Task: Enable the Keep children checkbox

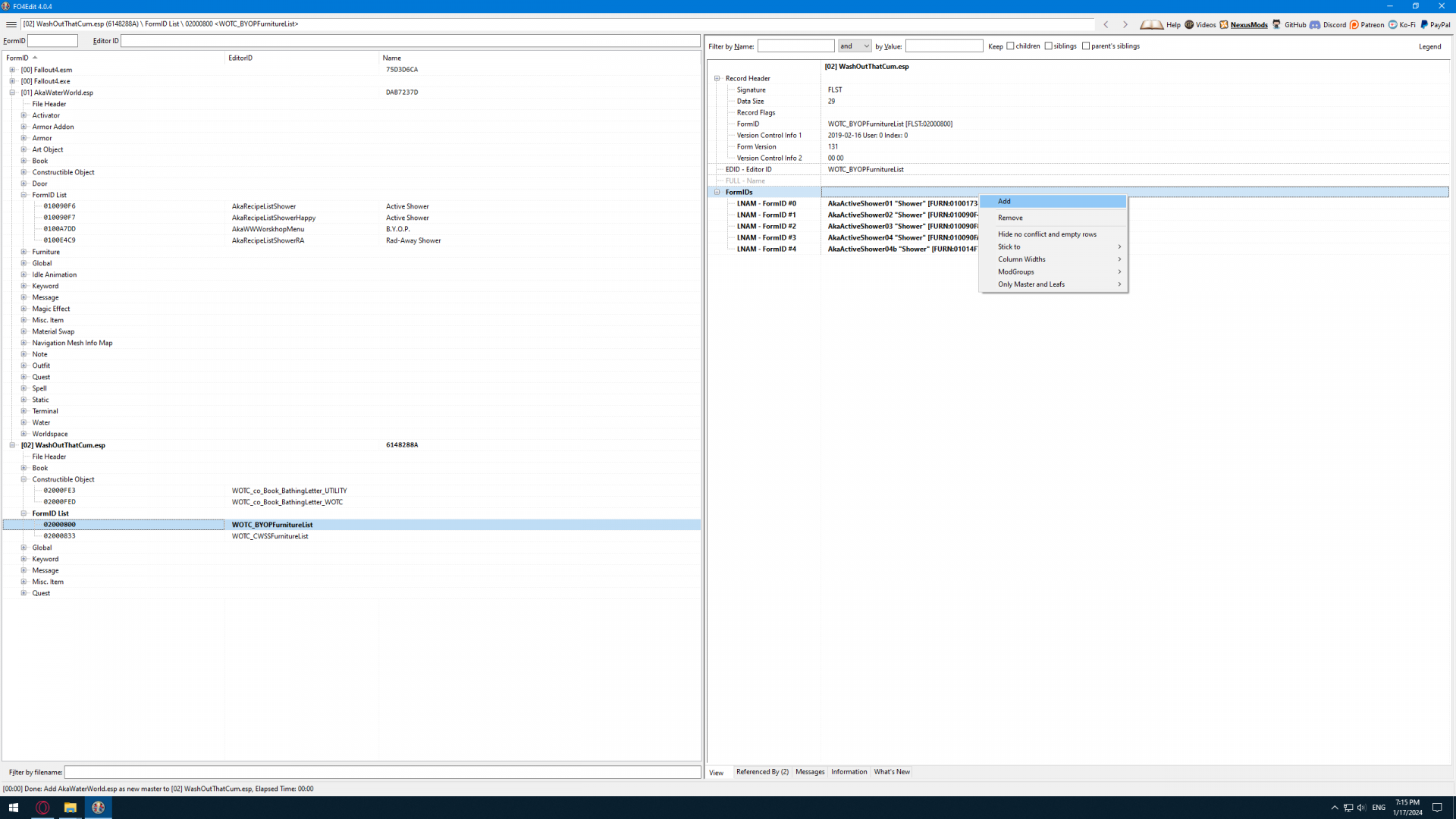Action: tap(1010, 46)
